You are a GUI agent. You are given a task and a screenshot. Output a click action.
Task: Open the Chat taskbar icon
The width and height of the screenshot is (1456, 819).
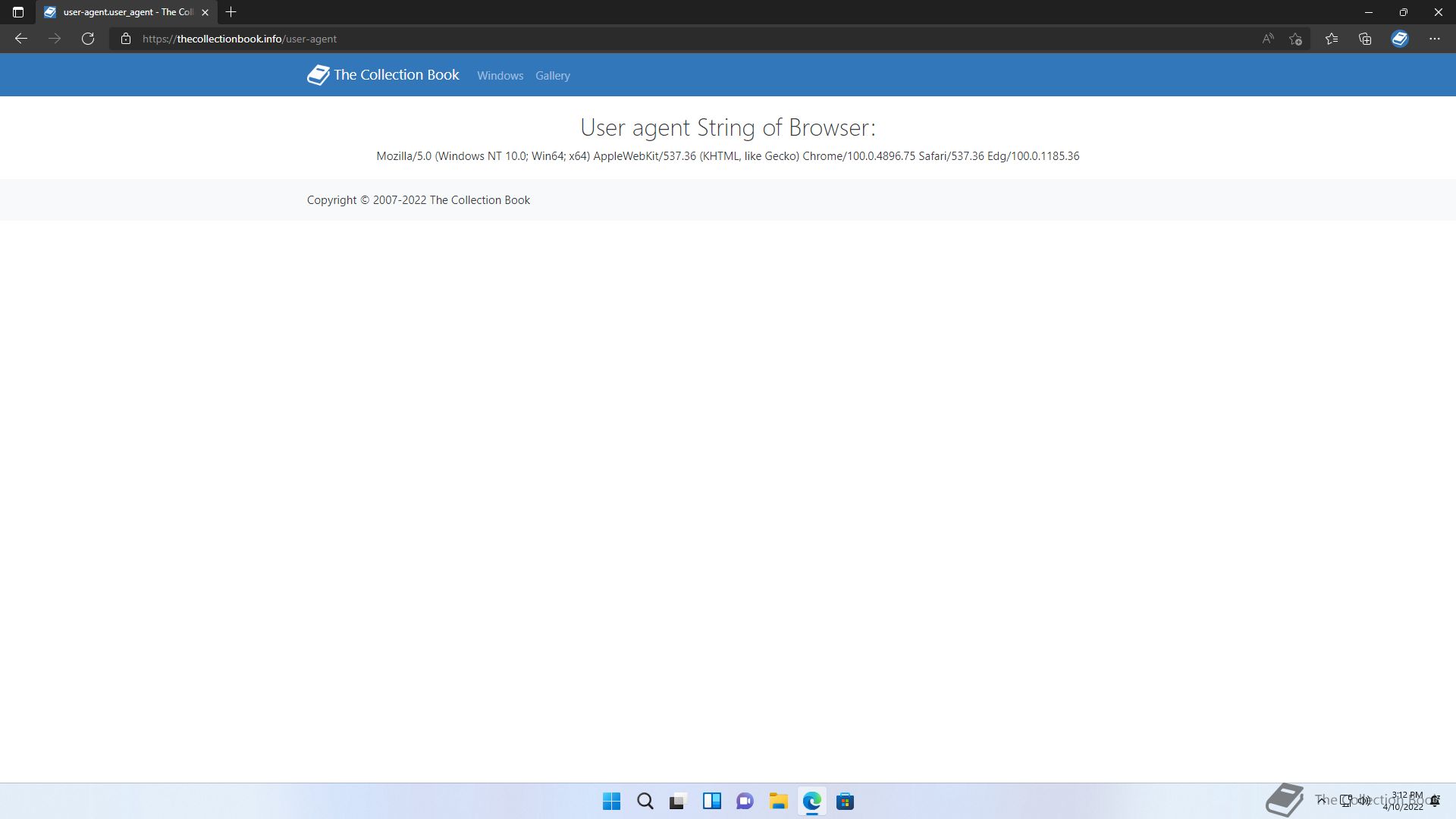pyautogui.click(x=745, y=802)
